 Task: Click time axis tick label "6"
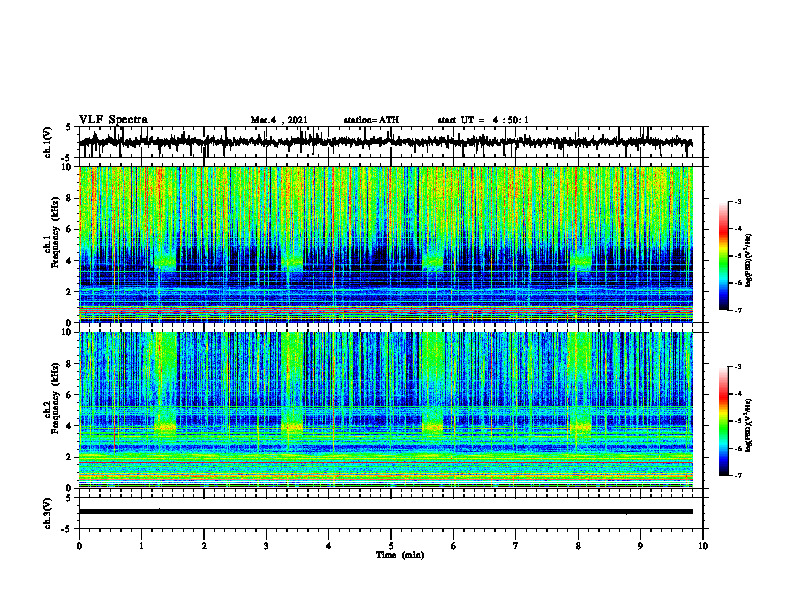coord(454,546)
